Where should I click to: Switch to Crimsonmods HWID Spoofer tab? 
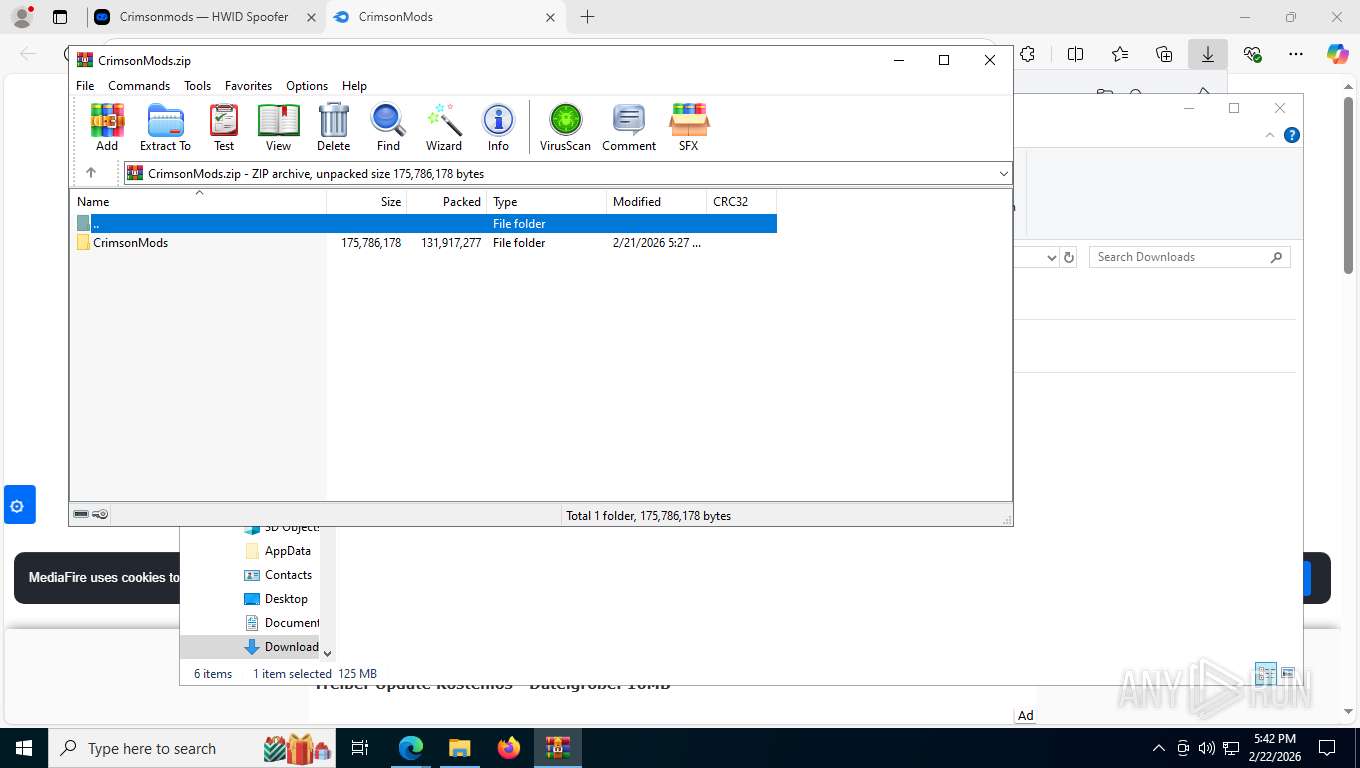click(204, 17)
